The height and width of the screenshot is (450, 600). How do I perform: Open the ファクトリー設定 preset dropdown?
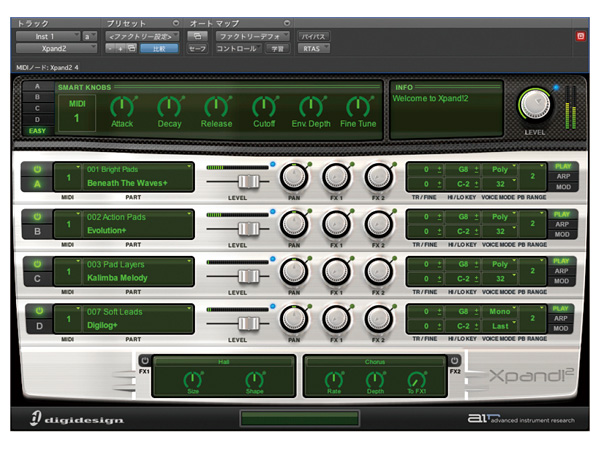click(x=142, y=36)
